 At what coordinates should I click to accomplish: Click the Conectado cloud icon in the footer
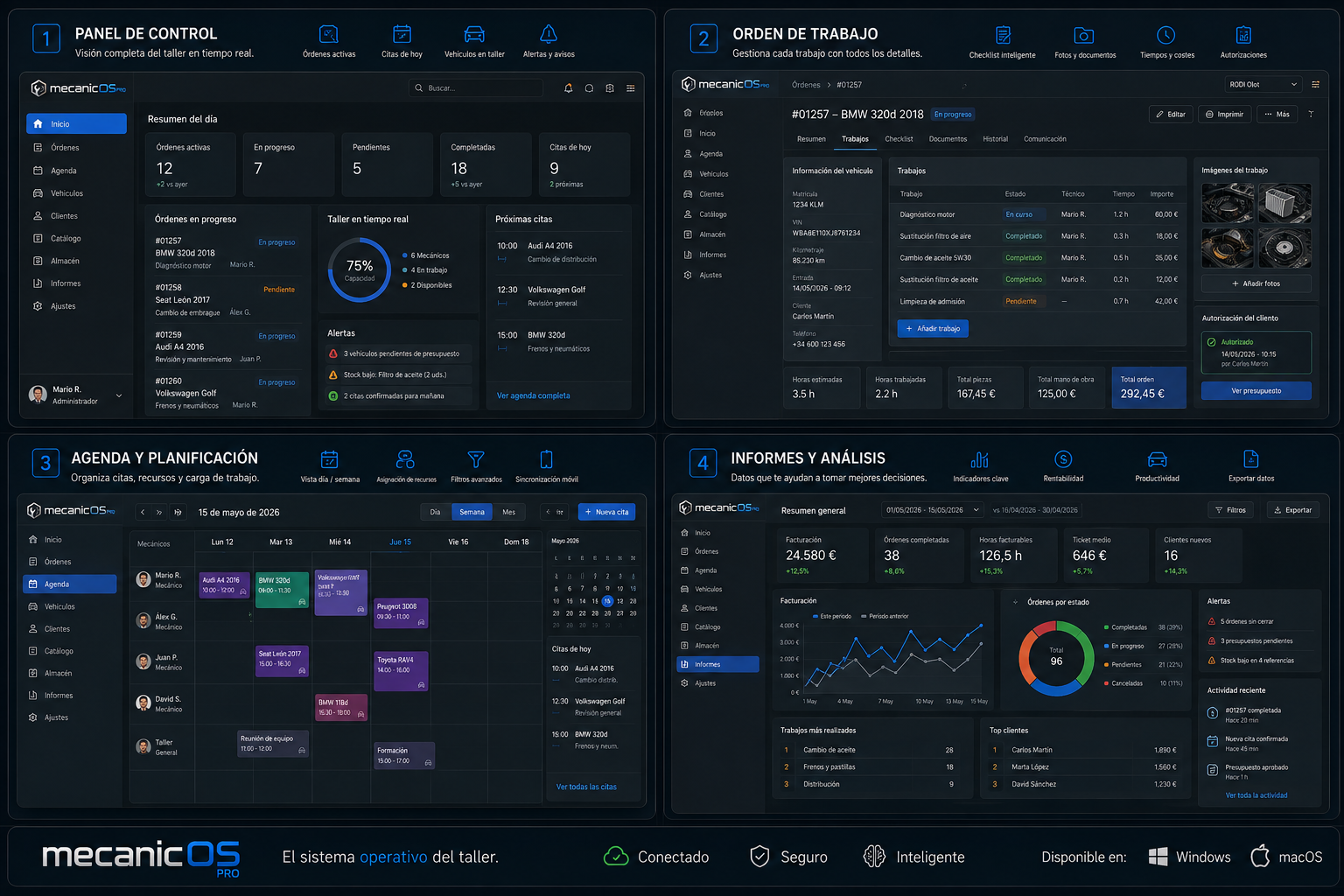click(616, 857)
